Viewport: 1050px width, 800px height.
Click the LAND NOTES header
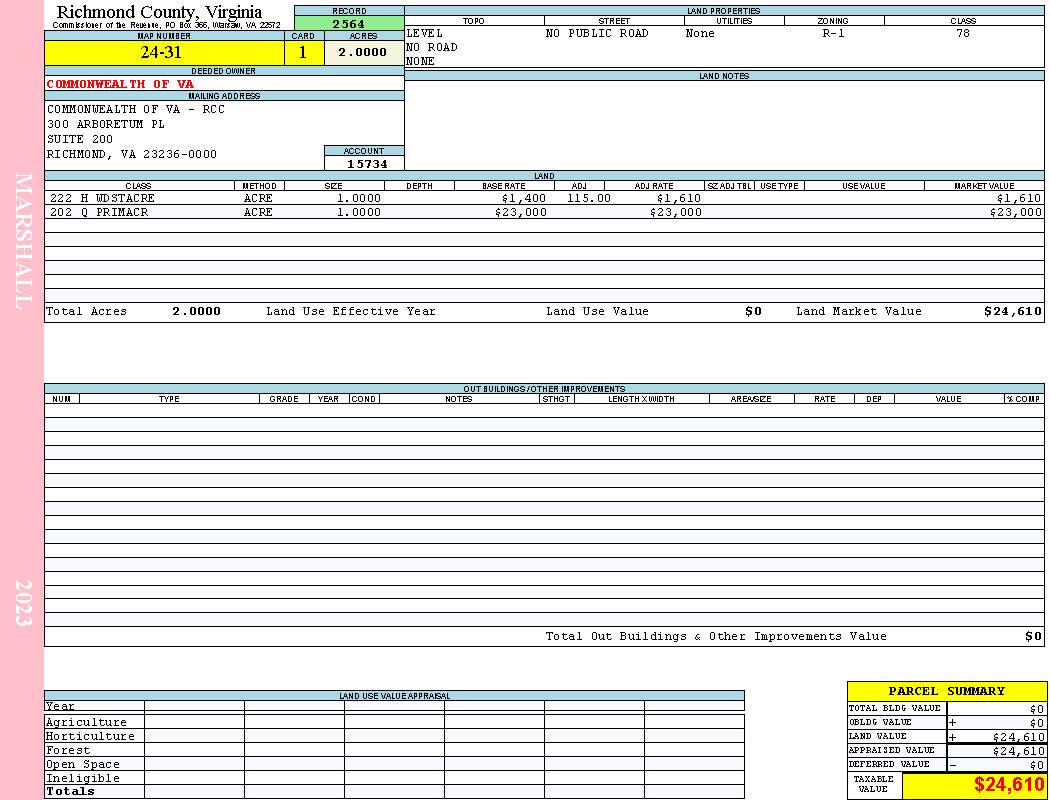pyautogui.click(x=724, y=76)
